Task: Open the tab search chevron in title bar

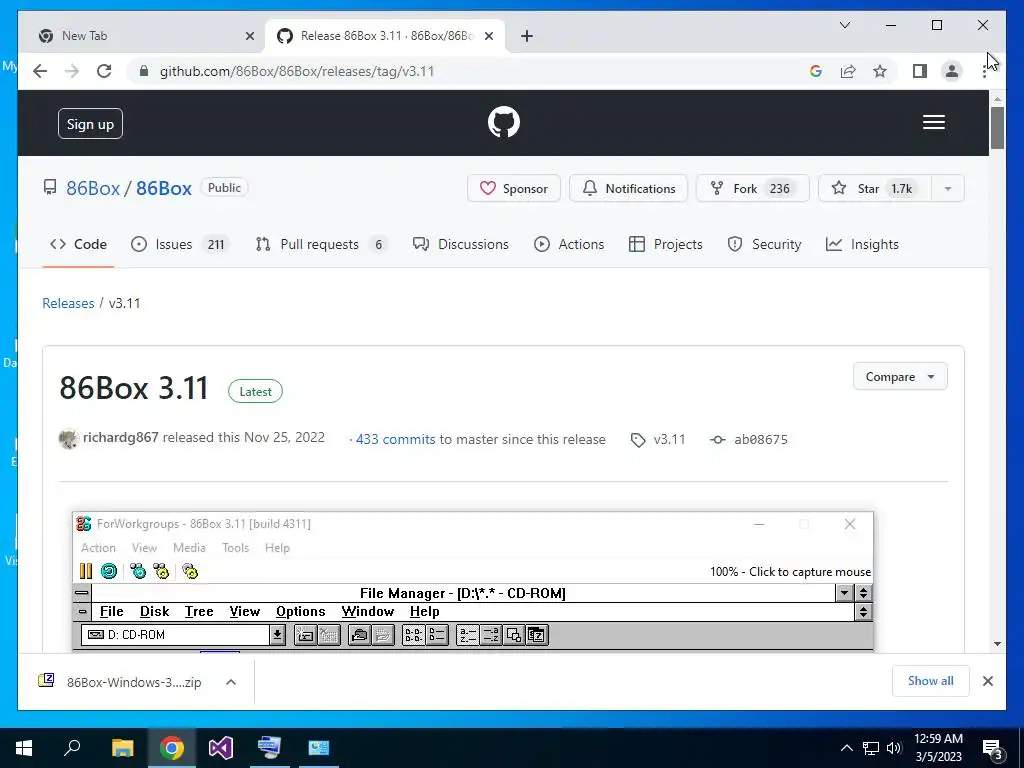Action: click(x=844, y=25)
